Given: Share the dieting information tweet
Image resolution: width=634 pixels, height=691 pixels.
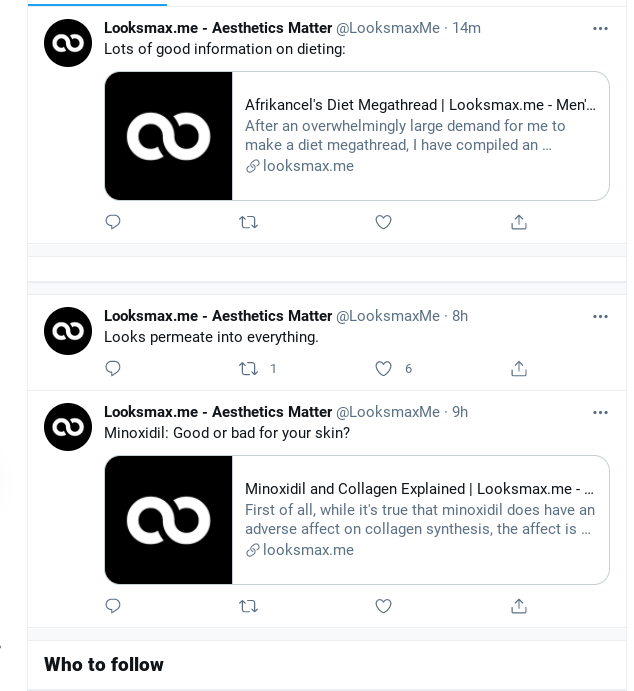Looking at the screenshot, I should click(518, 222).
